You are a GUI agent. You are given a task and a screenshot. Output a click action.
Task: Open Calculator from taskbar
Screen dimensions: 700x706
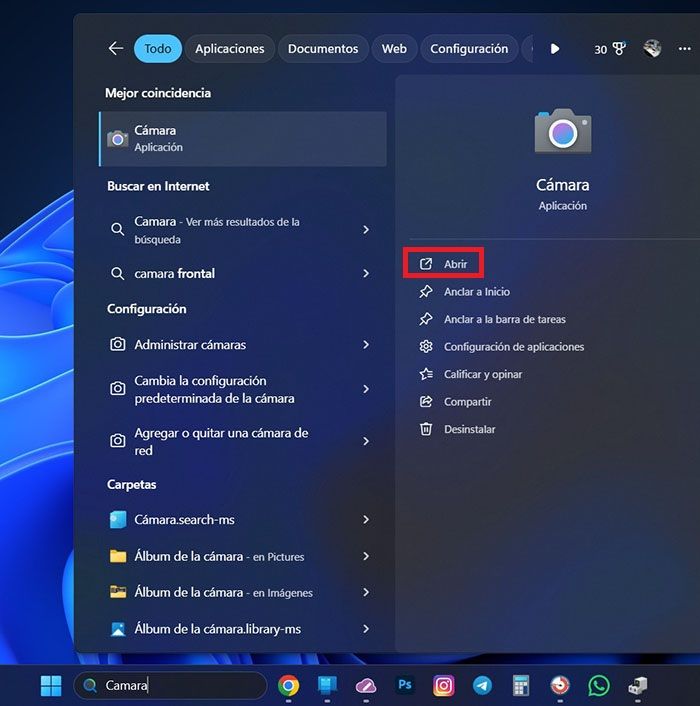click(521, 685)
